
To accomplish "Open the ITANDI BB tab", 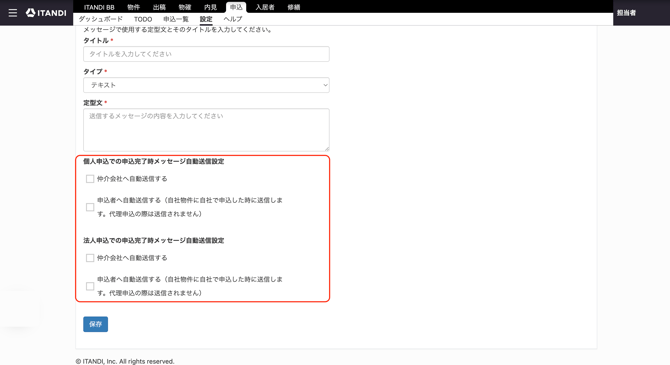I will pyautogui.click(x=99, y=7).
